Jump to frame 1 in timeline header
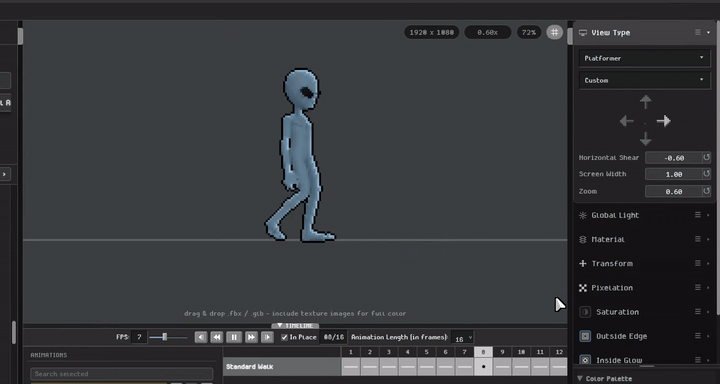Viewport: 720px width, 384px height. (x=351, y=352)
